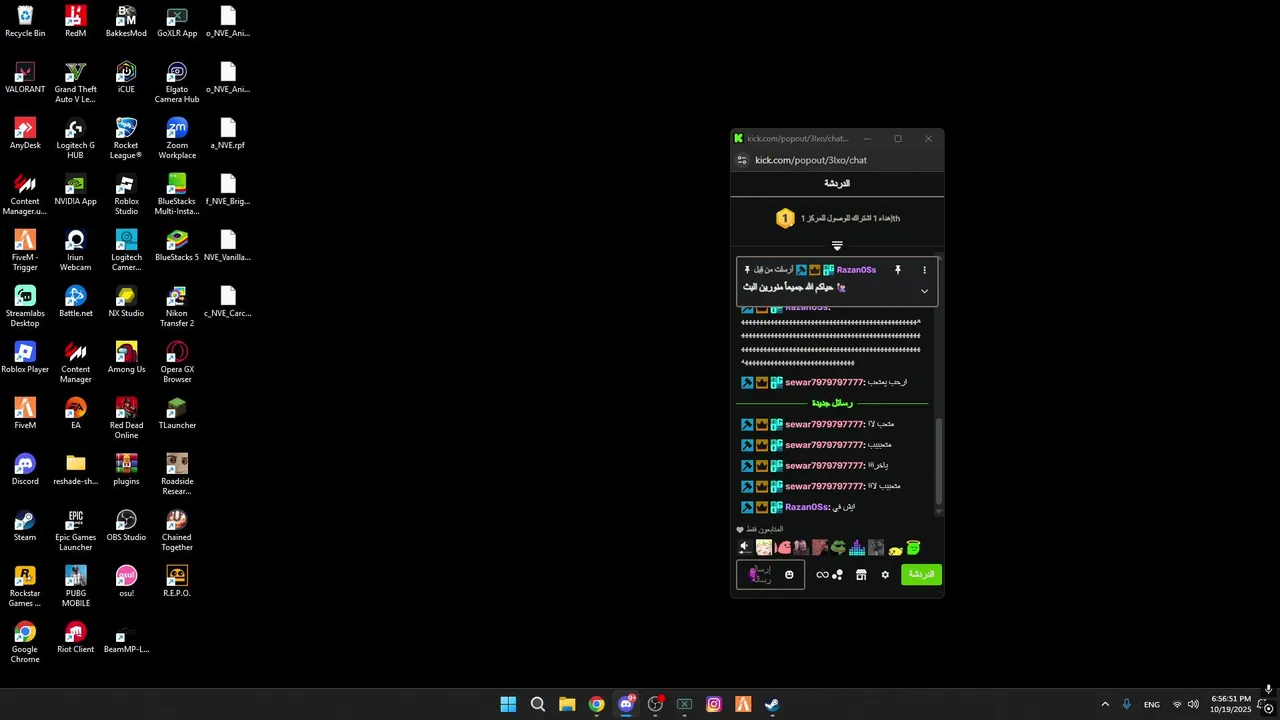Click the Elgato Camera Hub icon
1280x720 pixels.
click(177, 83)
